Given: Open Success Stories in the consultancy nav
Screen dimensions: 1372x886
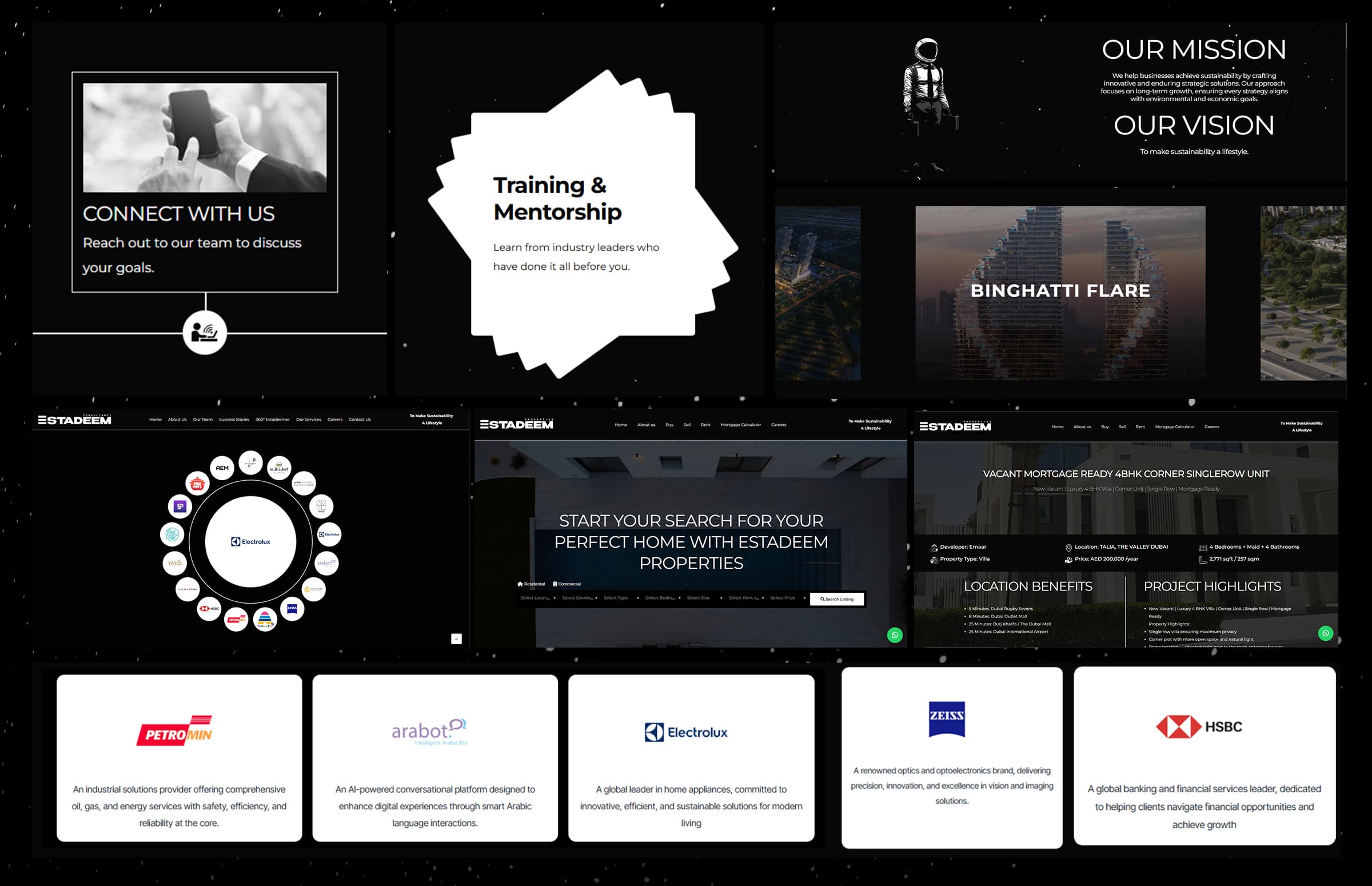Looking at the screenshot, I should (x=234, y=420).
